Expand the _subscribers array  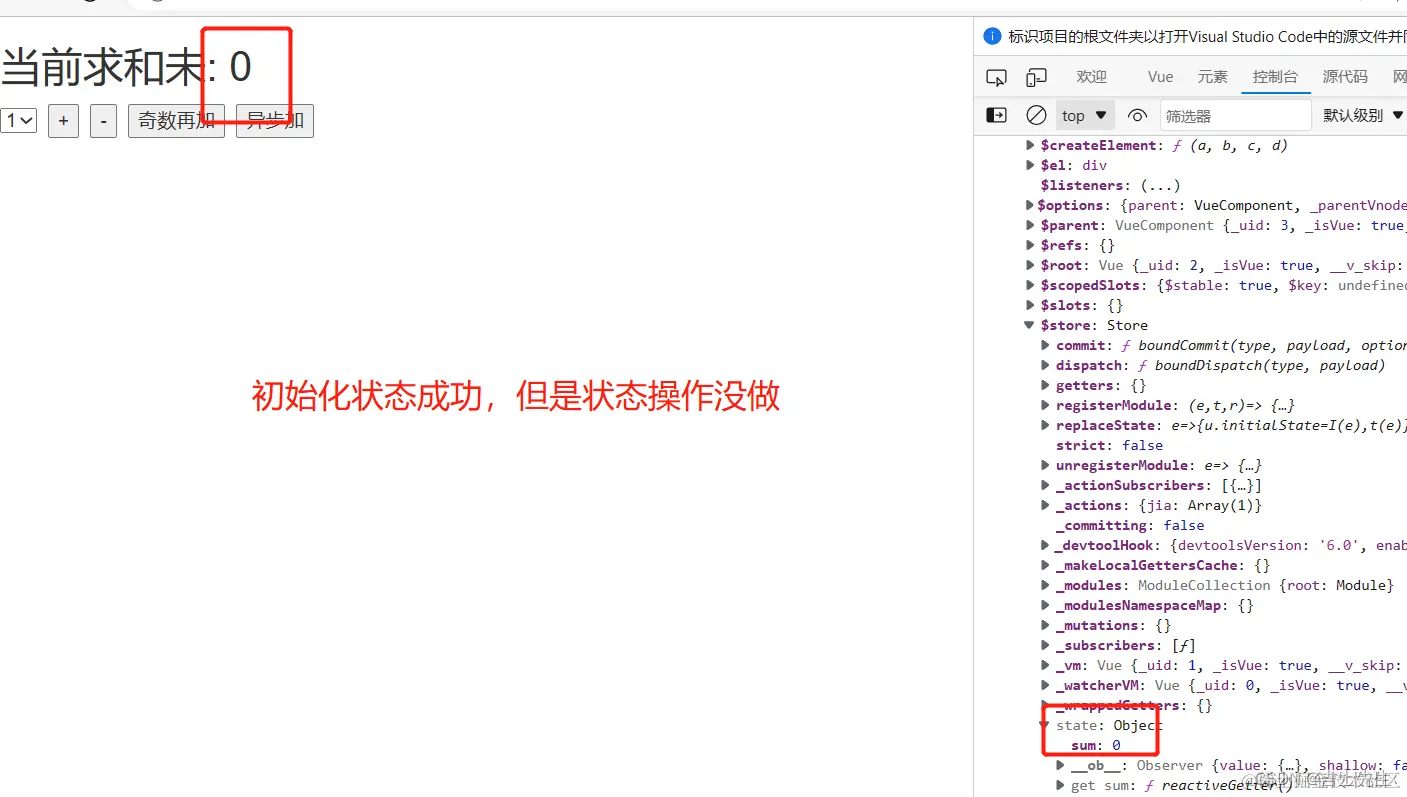(1046, 645)
